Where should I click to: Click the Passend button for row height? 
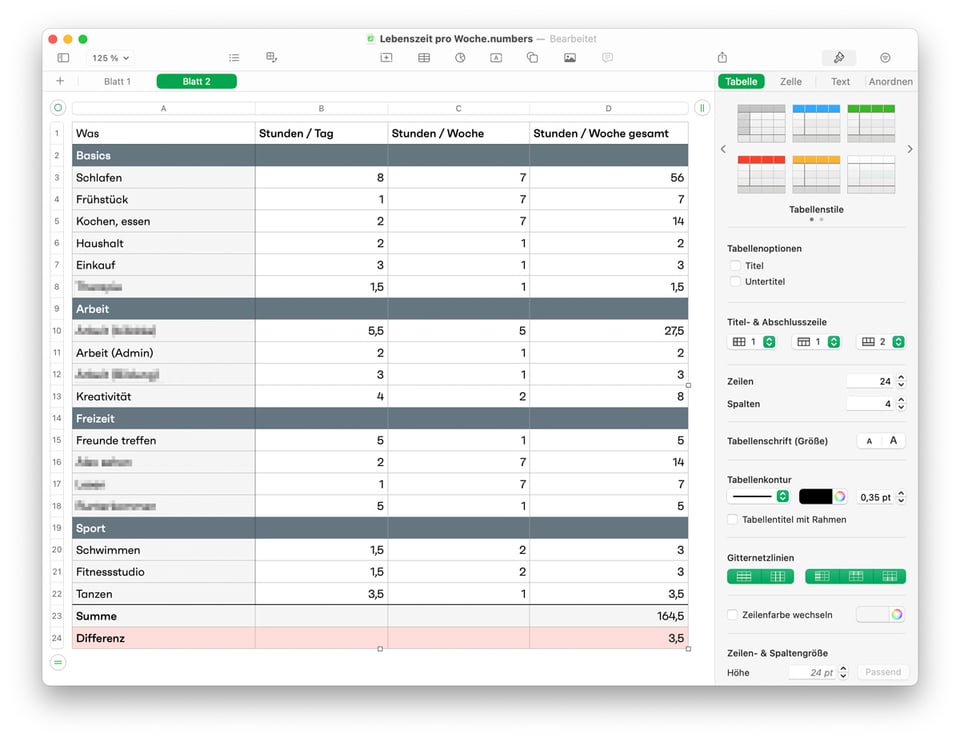(883, 672)
